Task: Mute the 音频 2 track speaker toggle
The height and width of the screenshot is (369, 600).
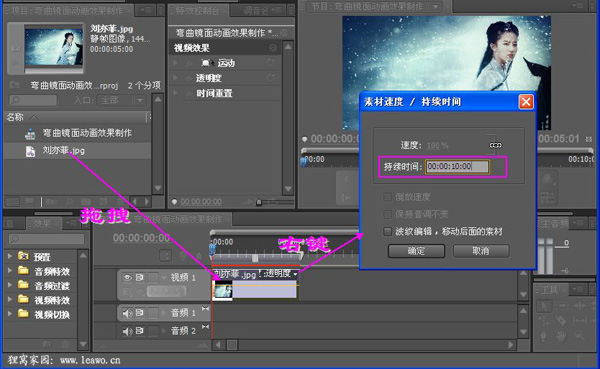Action: click(127, 331)
